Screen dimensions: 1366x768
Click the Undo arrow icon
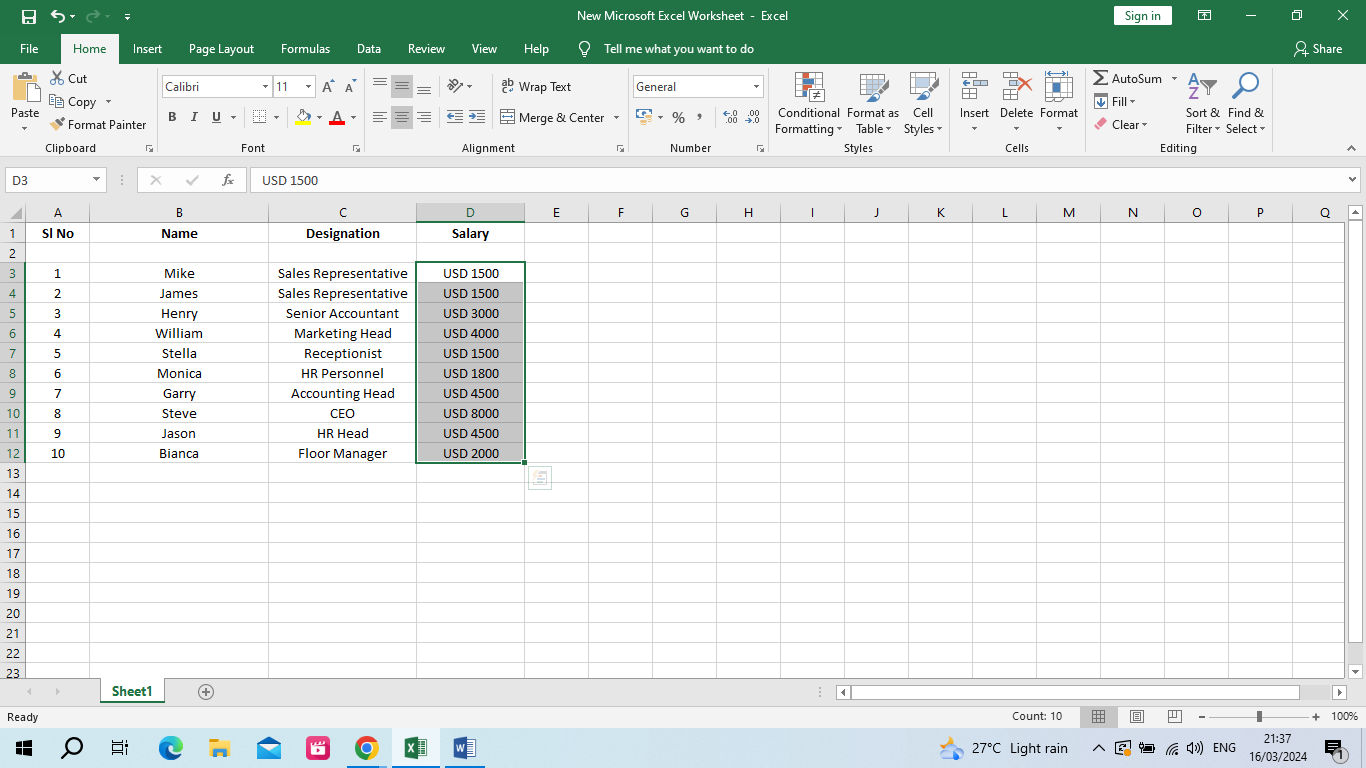(x=58, y=16)
